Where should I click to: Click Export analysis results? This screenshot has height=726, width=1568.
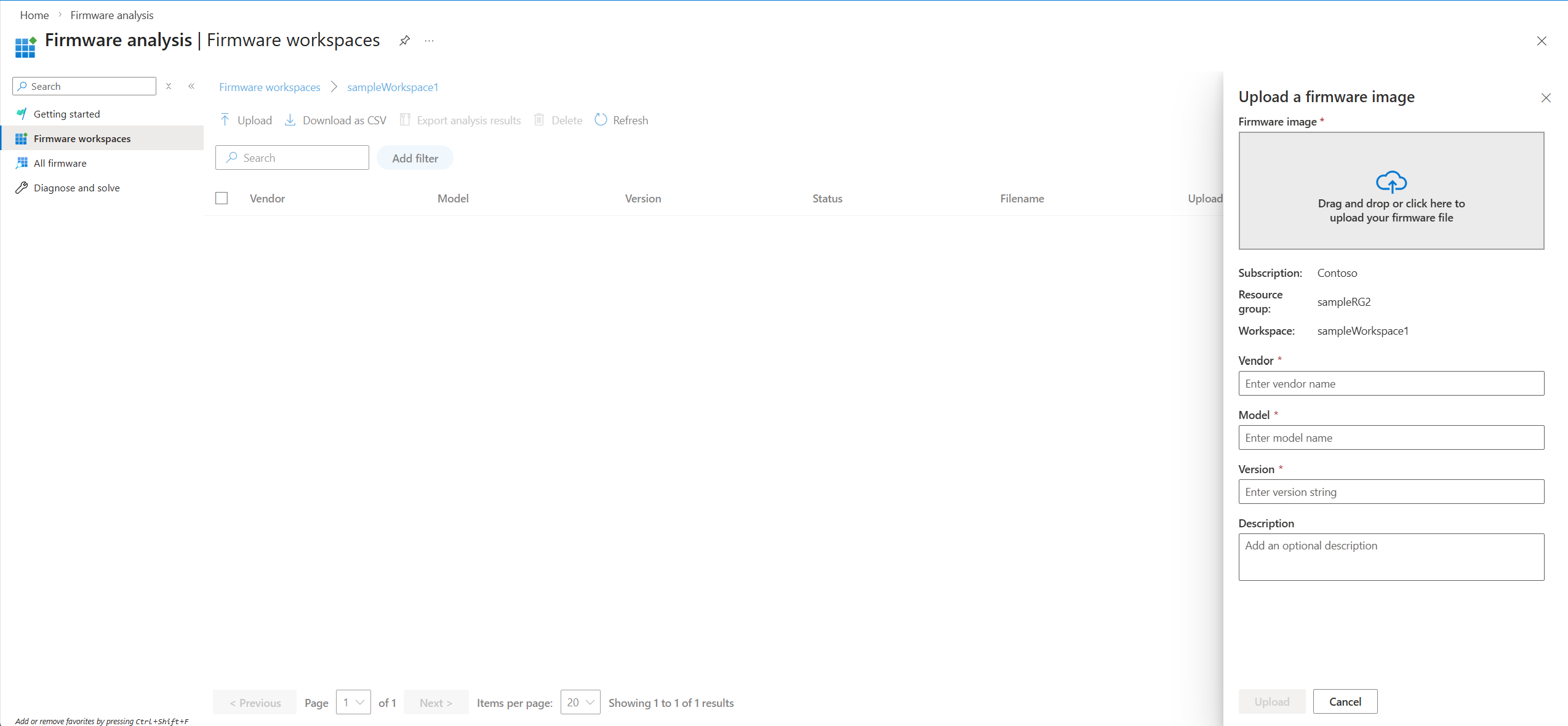460,120
